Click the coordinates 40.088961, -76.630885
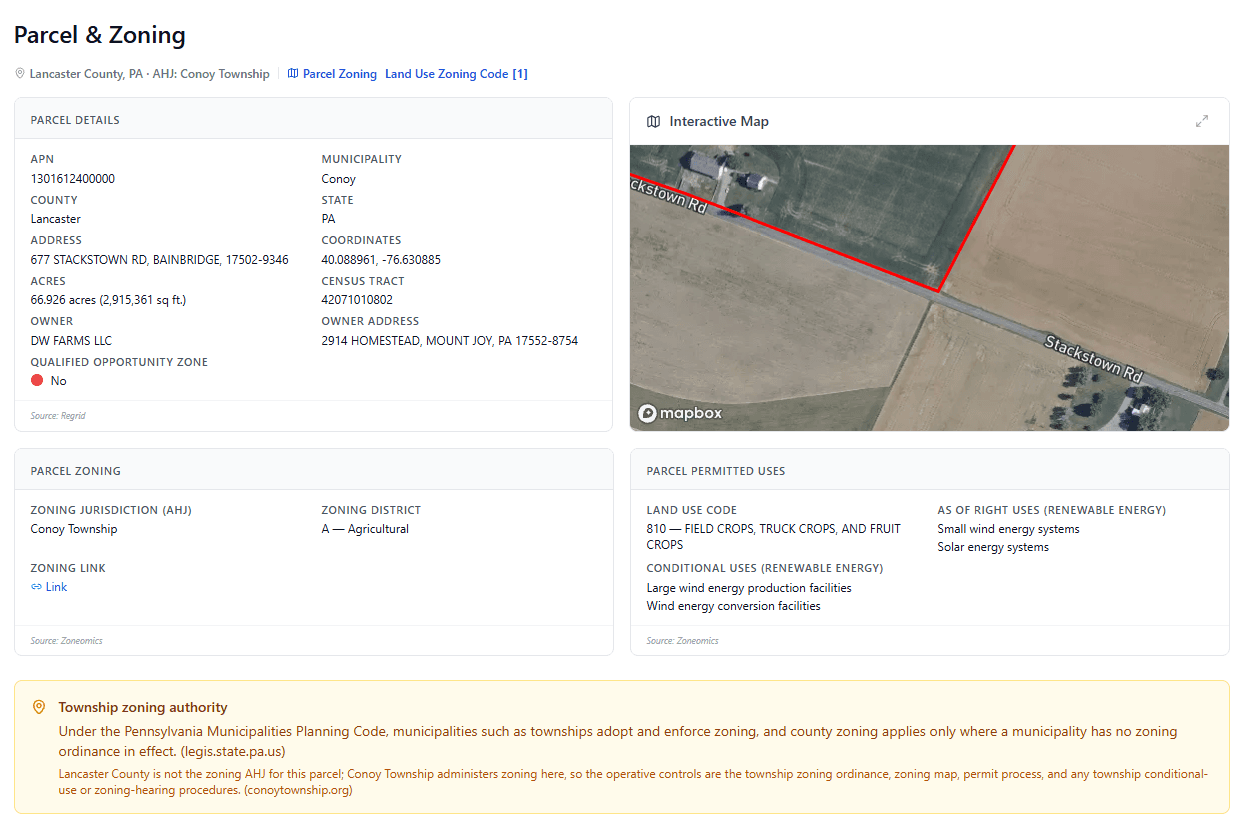This screenshot has height=820, width=1240. [x=381, y=260]
